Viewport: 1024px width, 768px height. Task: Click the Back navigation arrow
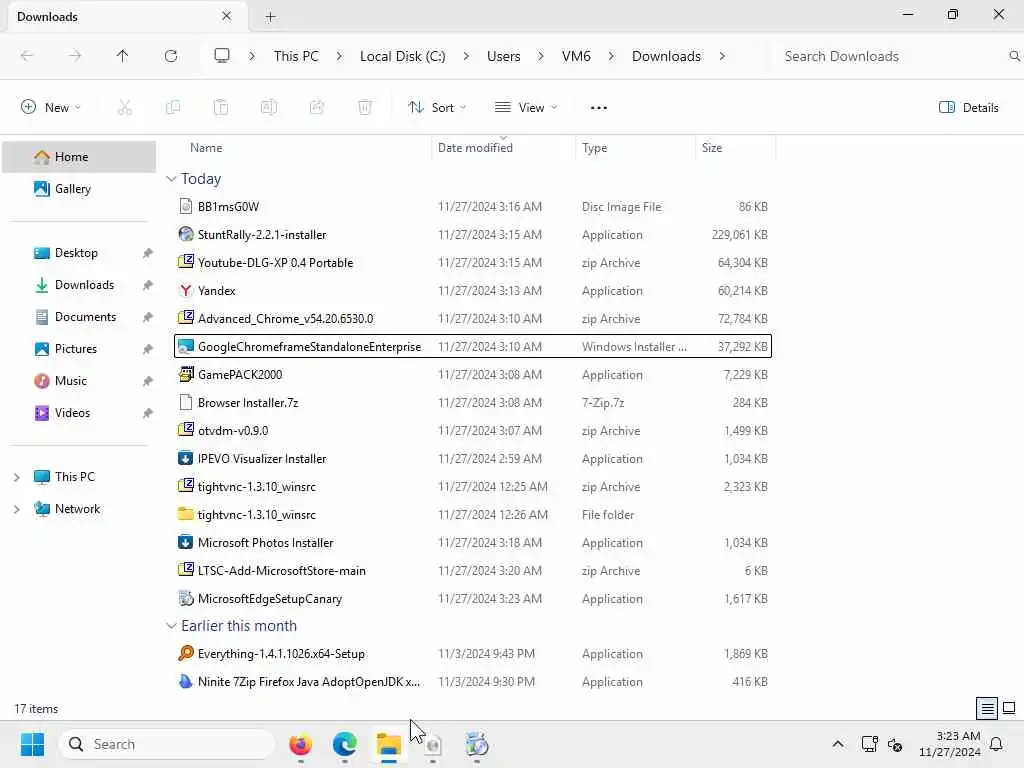pyautogui.click(x=27, y=56)
